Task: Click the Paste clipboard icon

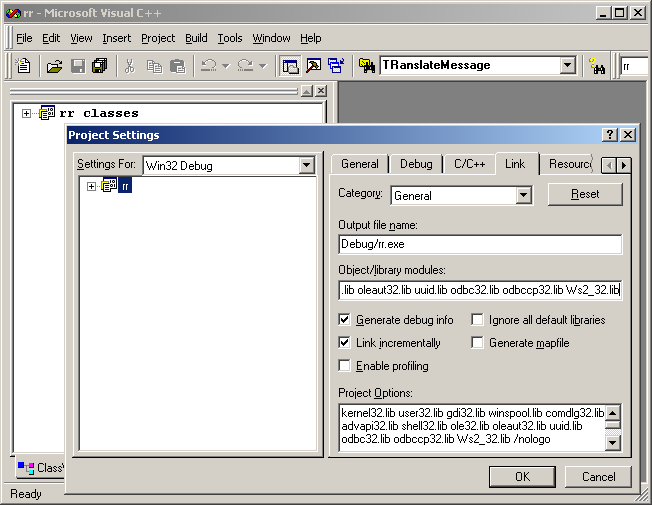Action: coord(178,66)
